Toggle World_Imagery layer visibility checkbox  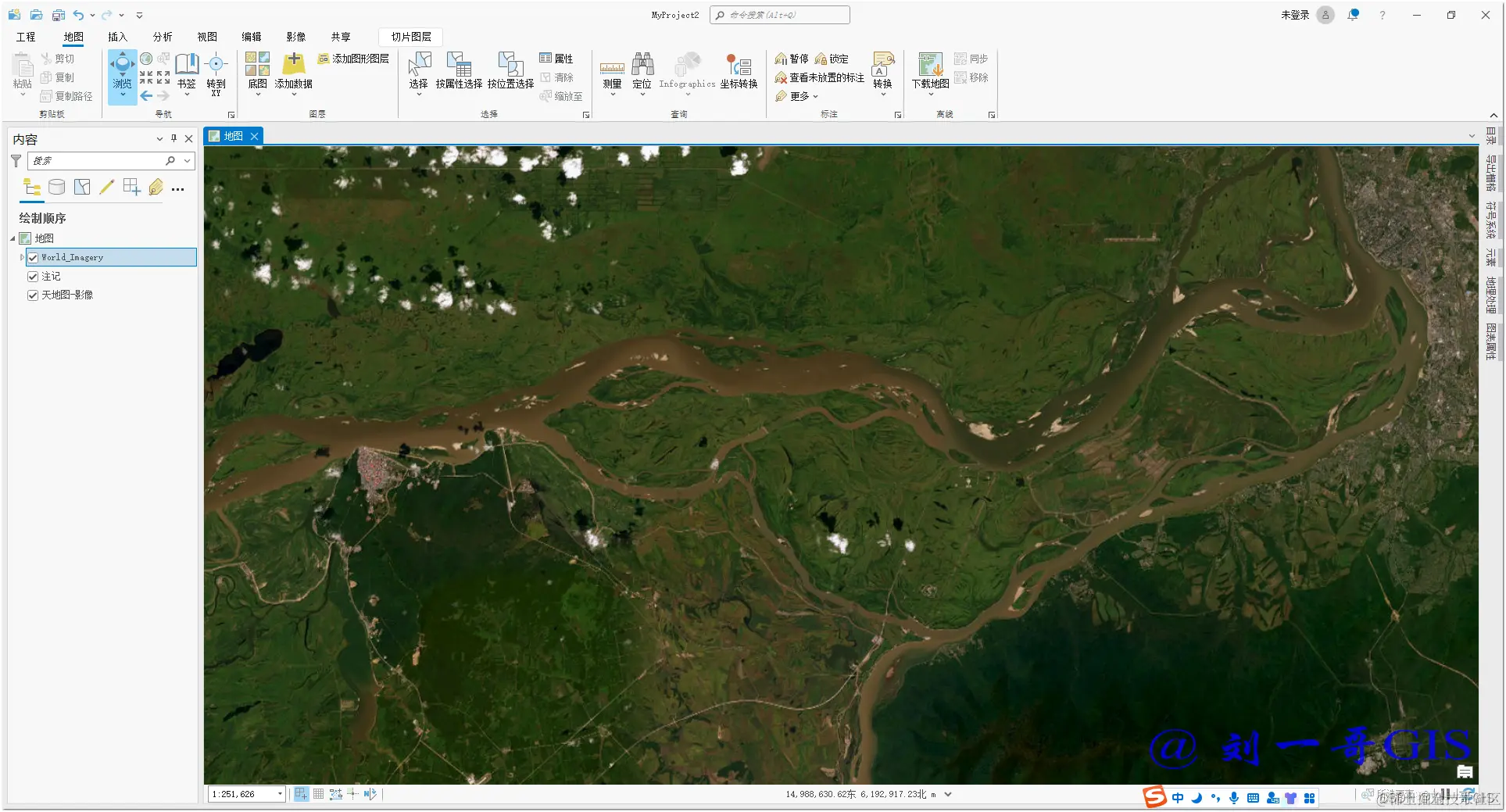pos(33,257)
